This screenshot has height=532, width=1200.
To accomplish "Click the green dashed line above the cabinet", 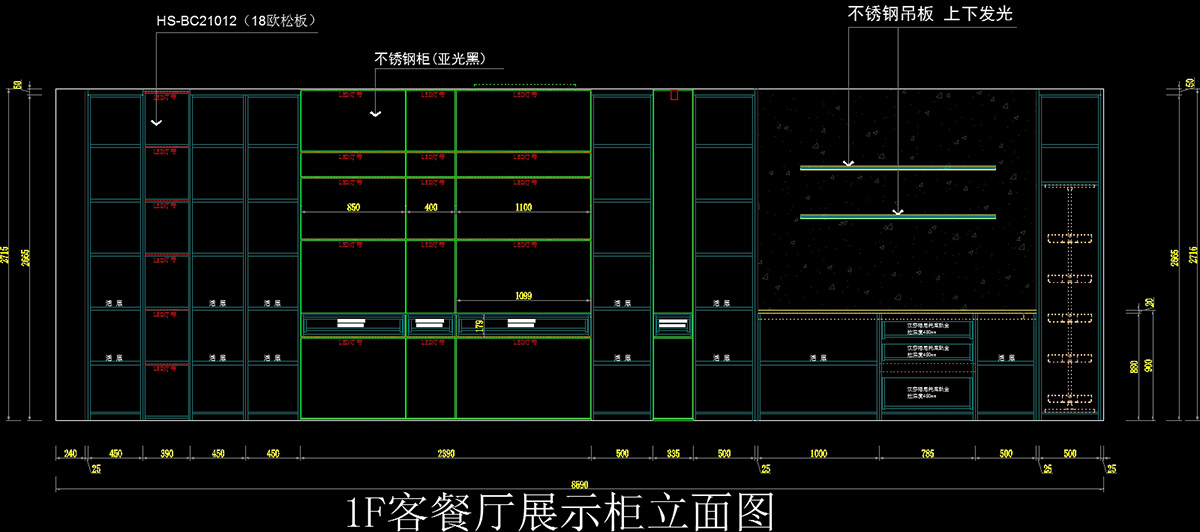I will click(525, 85).
